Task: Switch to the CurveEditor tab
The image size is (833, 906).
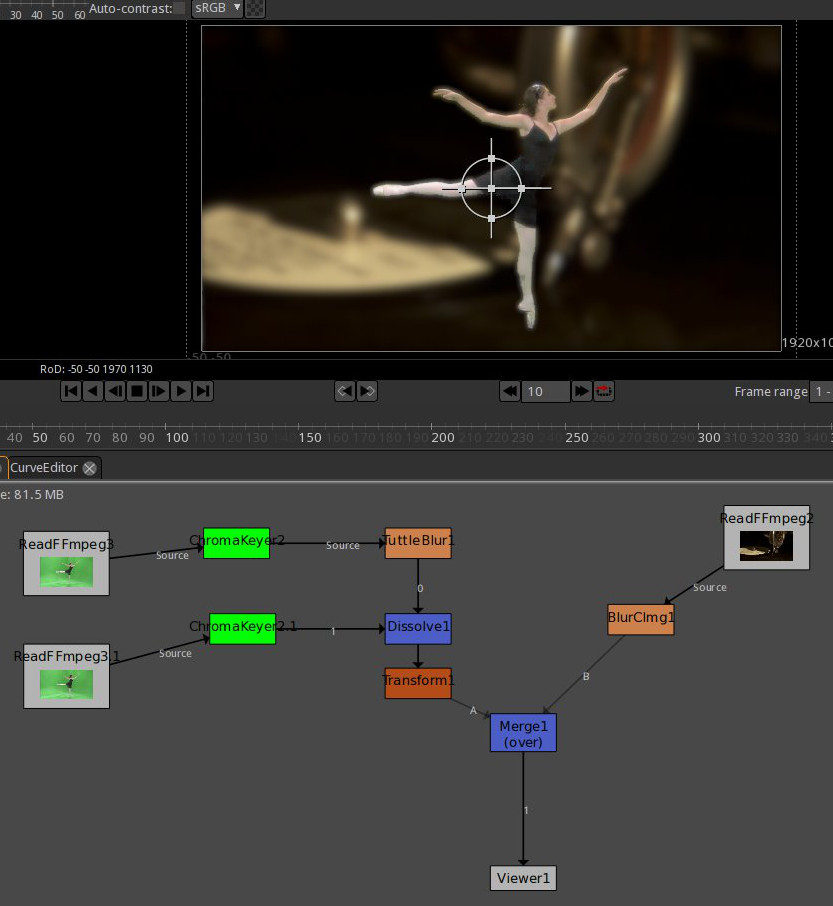Action: pos(44,468)
